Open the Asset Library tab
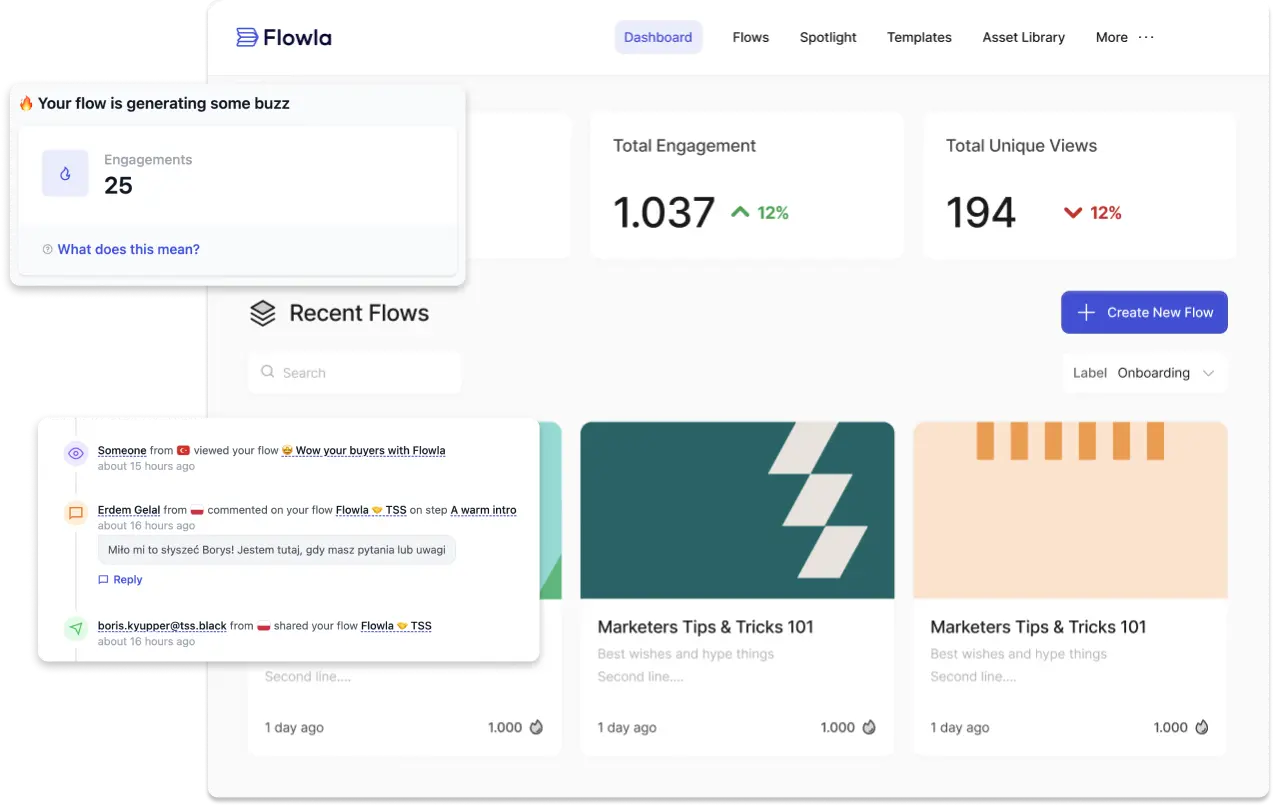Screen dimensions: 1273x806 pyautogui.click(x=1023, y=37)
